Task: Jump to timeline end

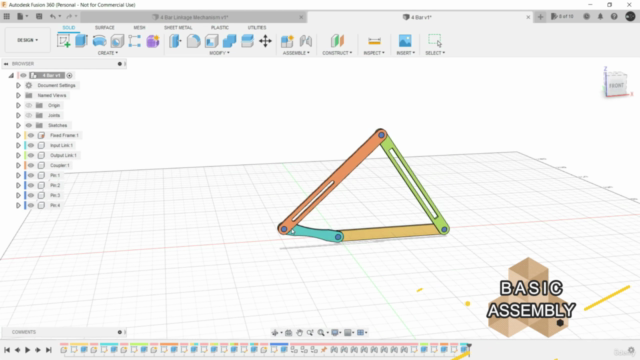Action: pos(49,350)
